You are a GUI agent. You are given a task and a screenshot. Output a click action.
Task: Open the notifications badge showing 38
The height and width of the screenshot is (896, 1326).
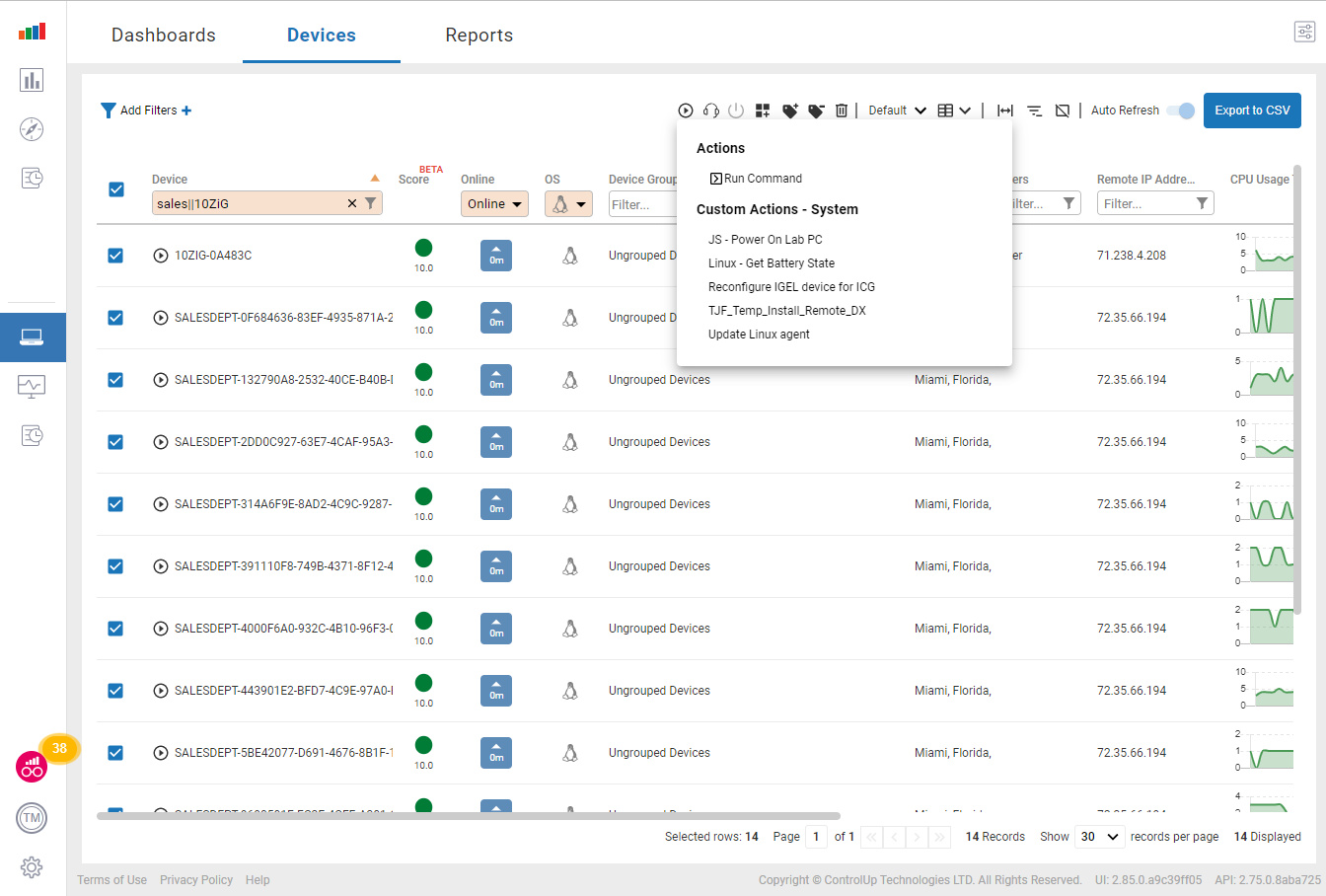[59, 749]
